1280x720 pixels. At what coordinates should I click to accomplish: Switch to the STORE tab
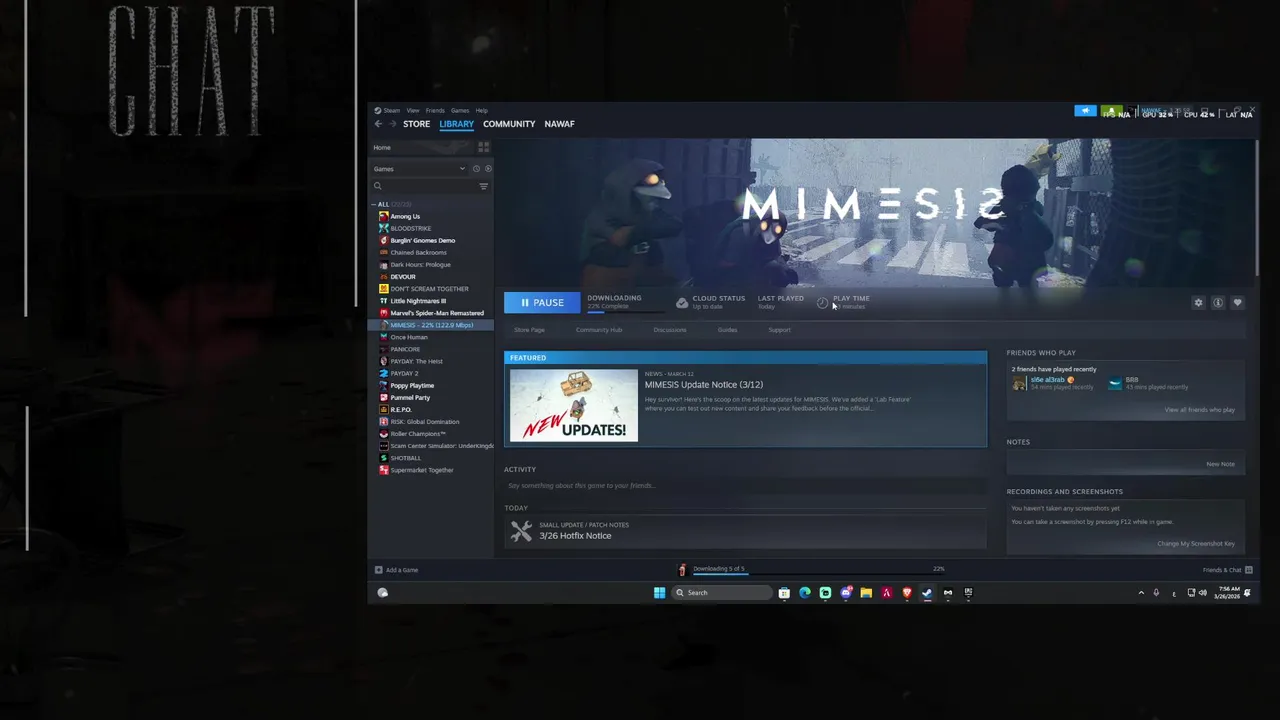pyautogui.click(x=416, y=124)
